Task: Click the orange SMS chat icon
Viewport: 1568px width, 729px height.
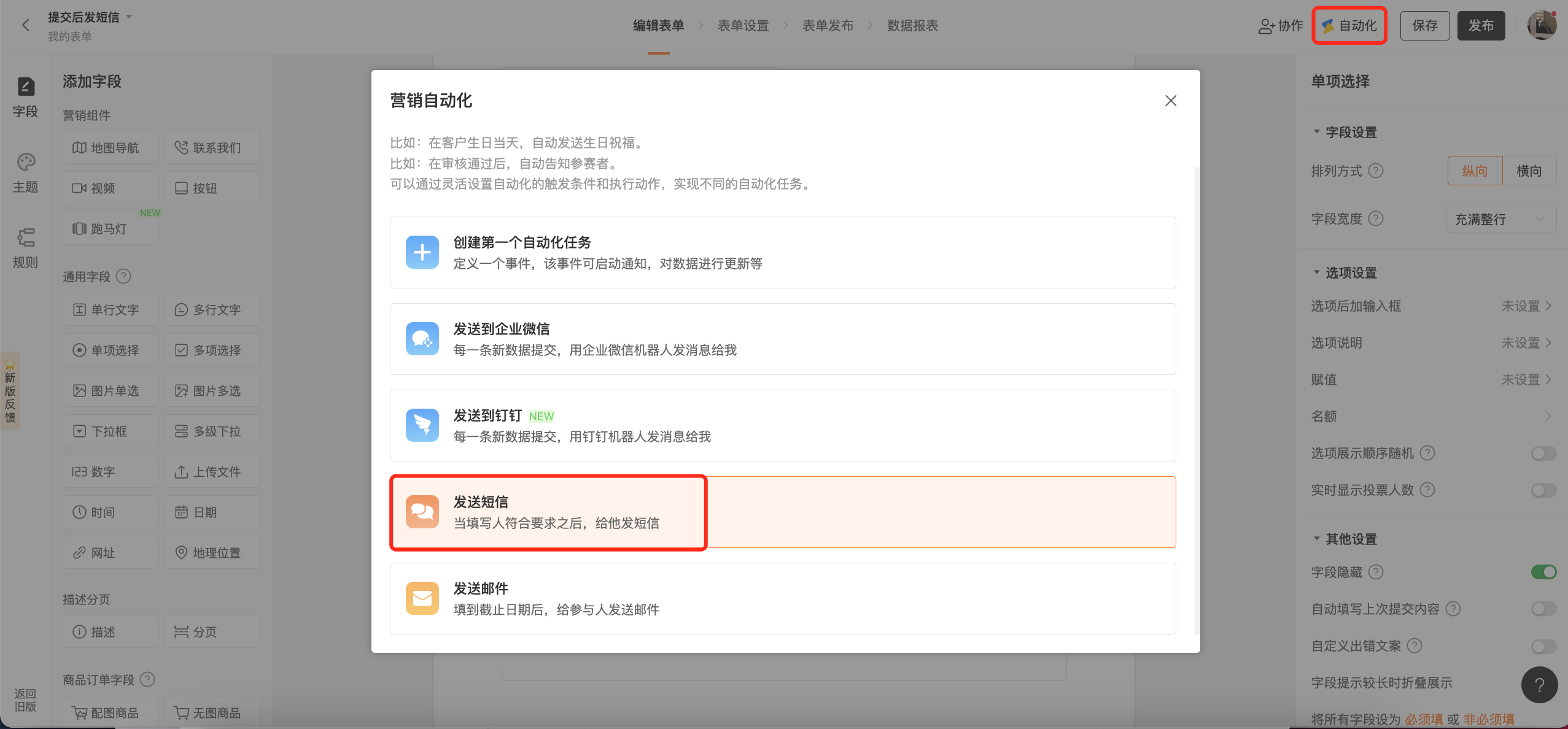Action: (x=422, y=512)
